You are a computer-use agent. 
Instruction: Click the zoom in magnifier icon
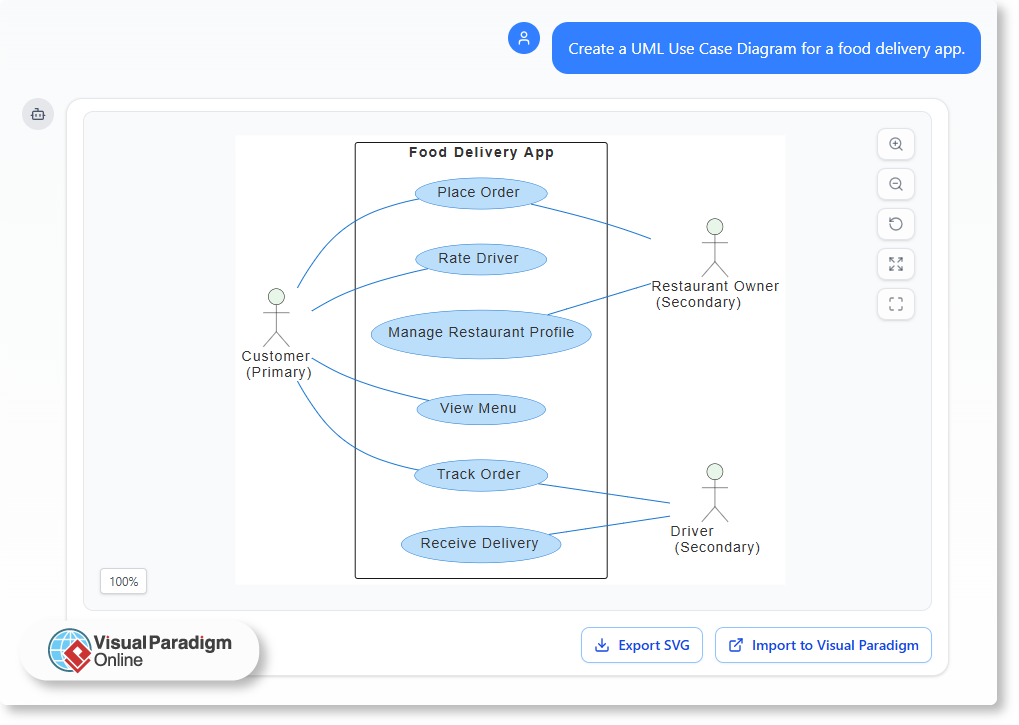click(x=895, y=144)
